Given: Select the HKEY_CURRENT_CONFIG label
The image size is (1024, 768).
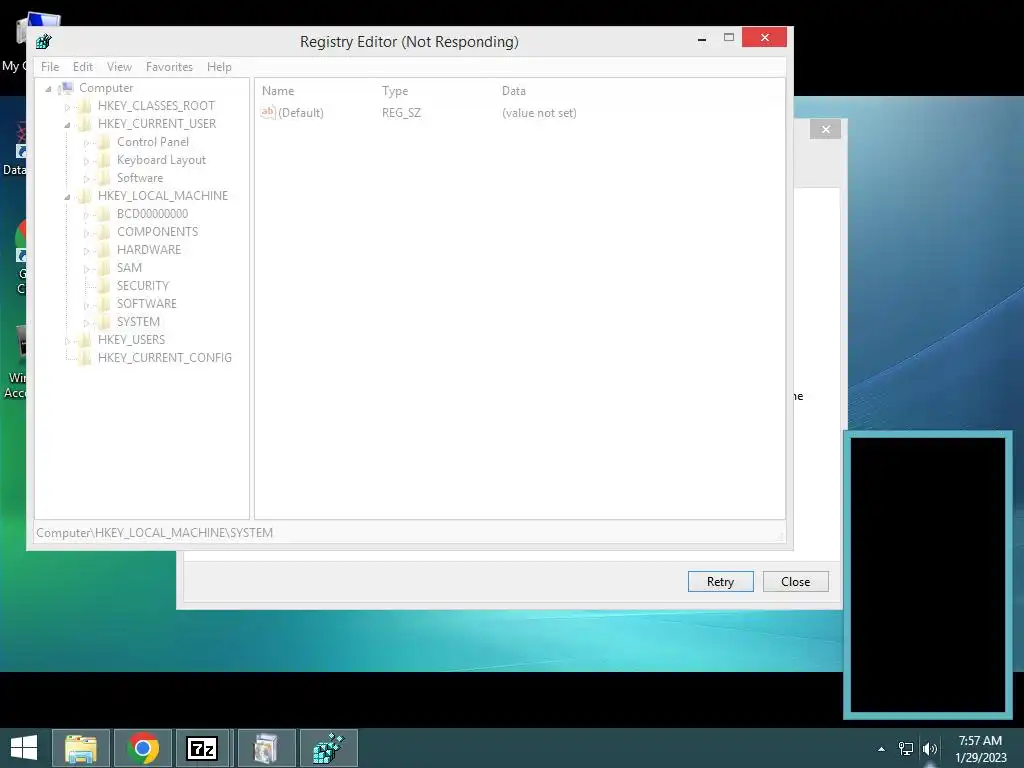Looking at the screenshot, I should click(165, 358).
